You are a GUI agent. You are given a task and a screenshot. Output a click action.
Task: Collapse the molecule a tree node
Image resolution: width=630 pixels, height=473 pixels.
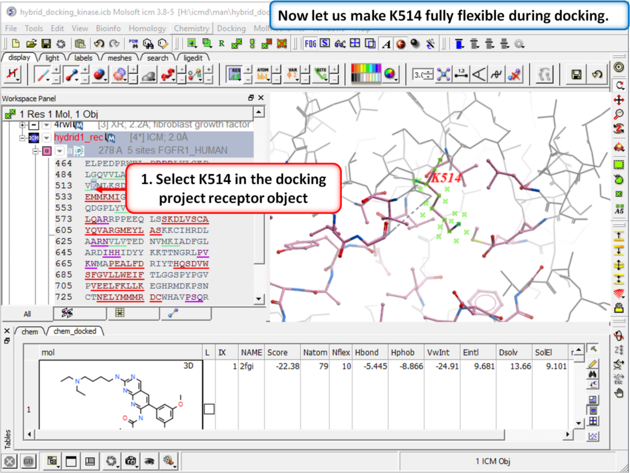(x=35, y=150)
